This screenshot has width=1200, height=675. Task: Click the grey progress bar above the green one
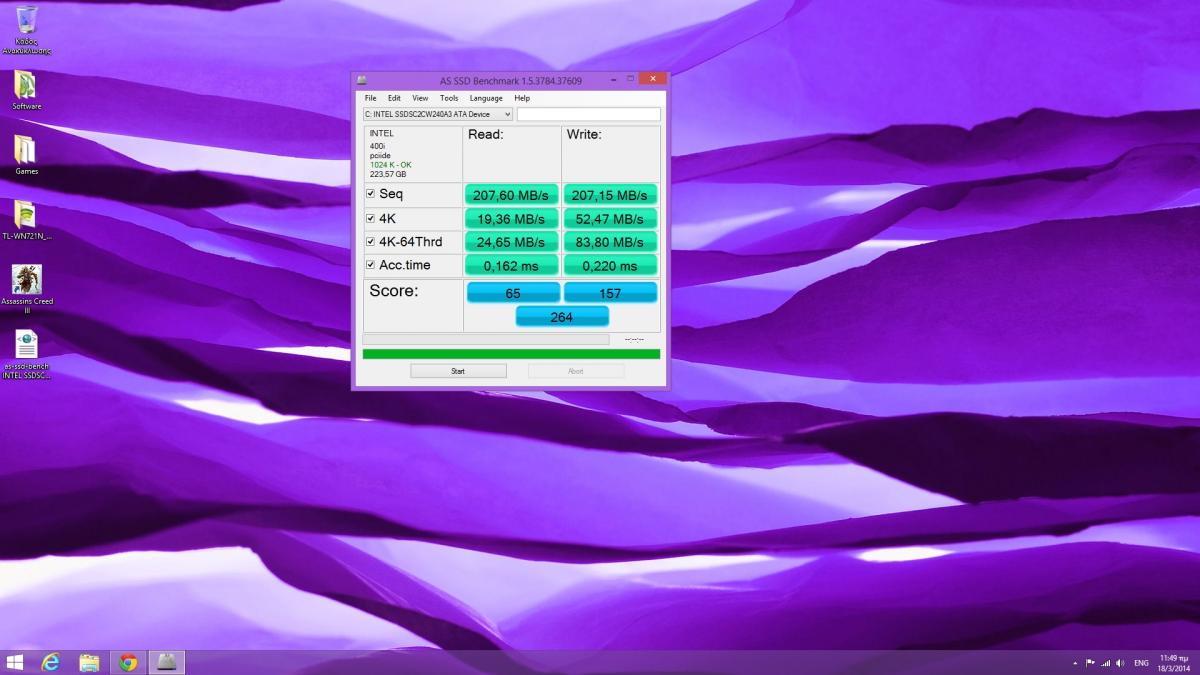click(486, 340)
